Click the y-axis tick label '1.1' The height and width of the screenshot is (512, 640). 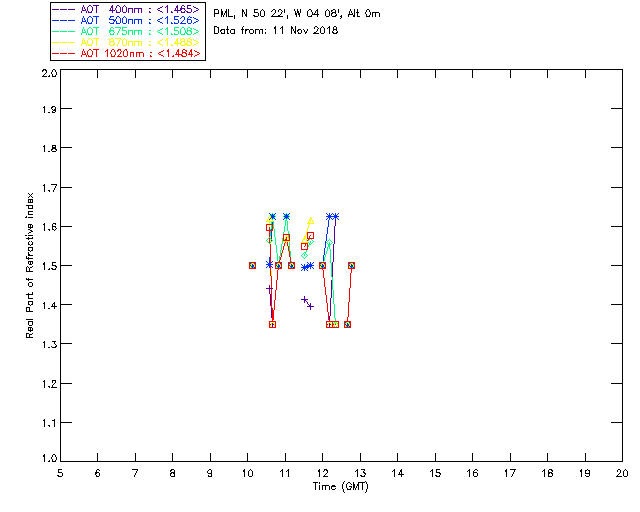click(x=49, y=423)
